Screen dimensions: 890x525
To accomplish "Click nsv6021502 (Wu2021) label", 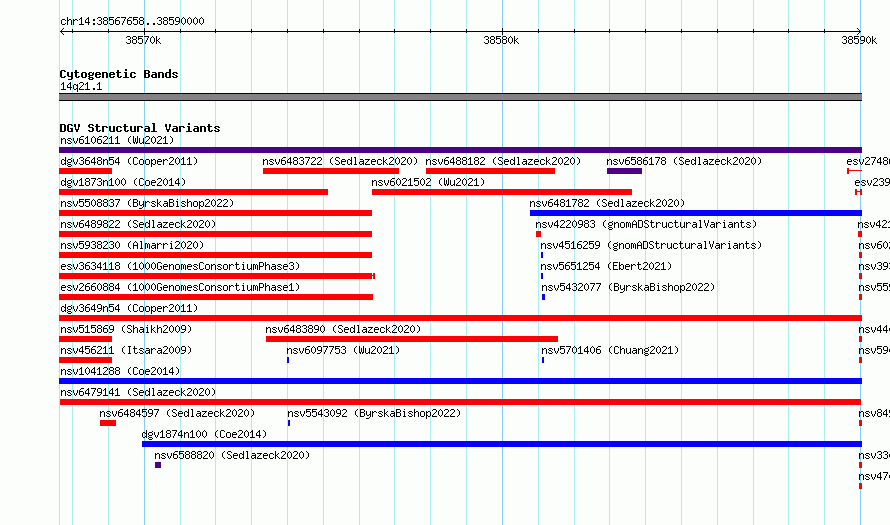I will (x=428, y=182).
